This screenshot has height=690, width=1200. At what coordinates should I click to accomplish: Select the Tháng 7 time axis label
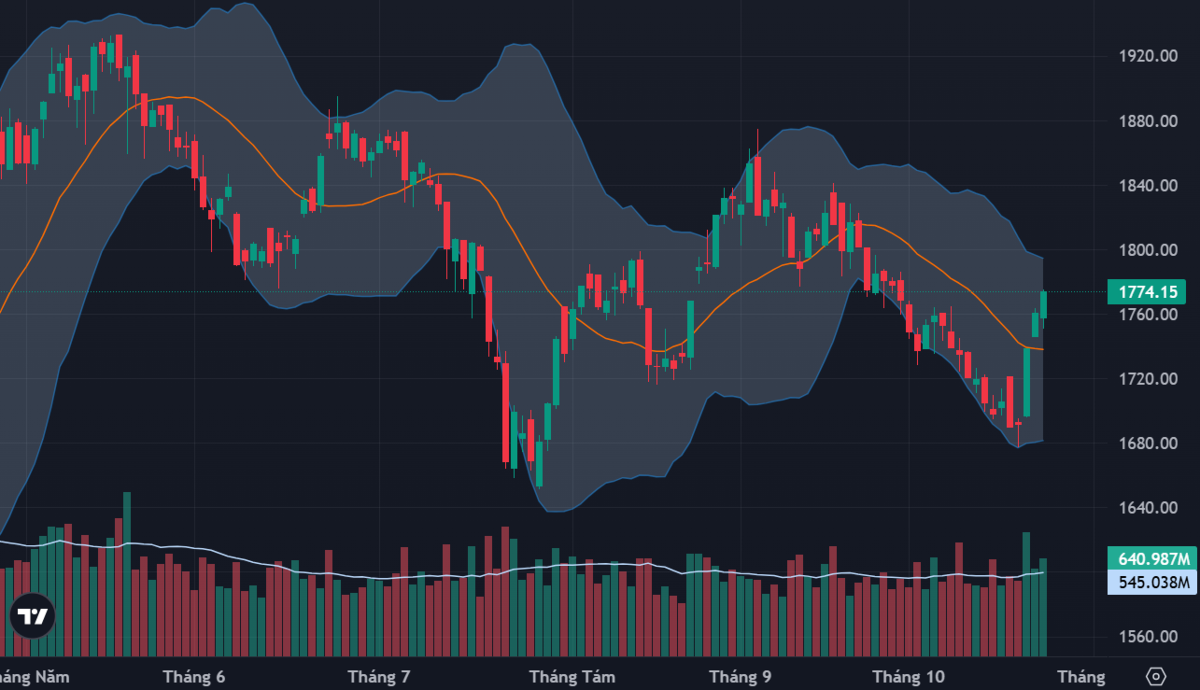[379, 677]
